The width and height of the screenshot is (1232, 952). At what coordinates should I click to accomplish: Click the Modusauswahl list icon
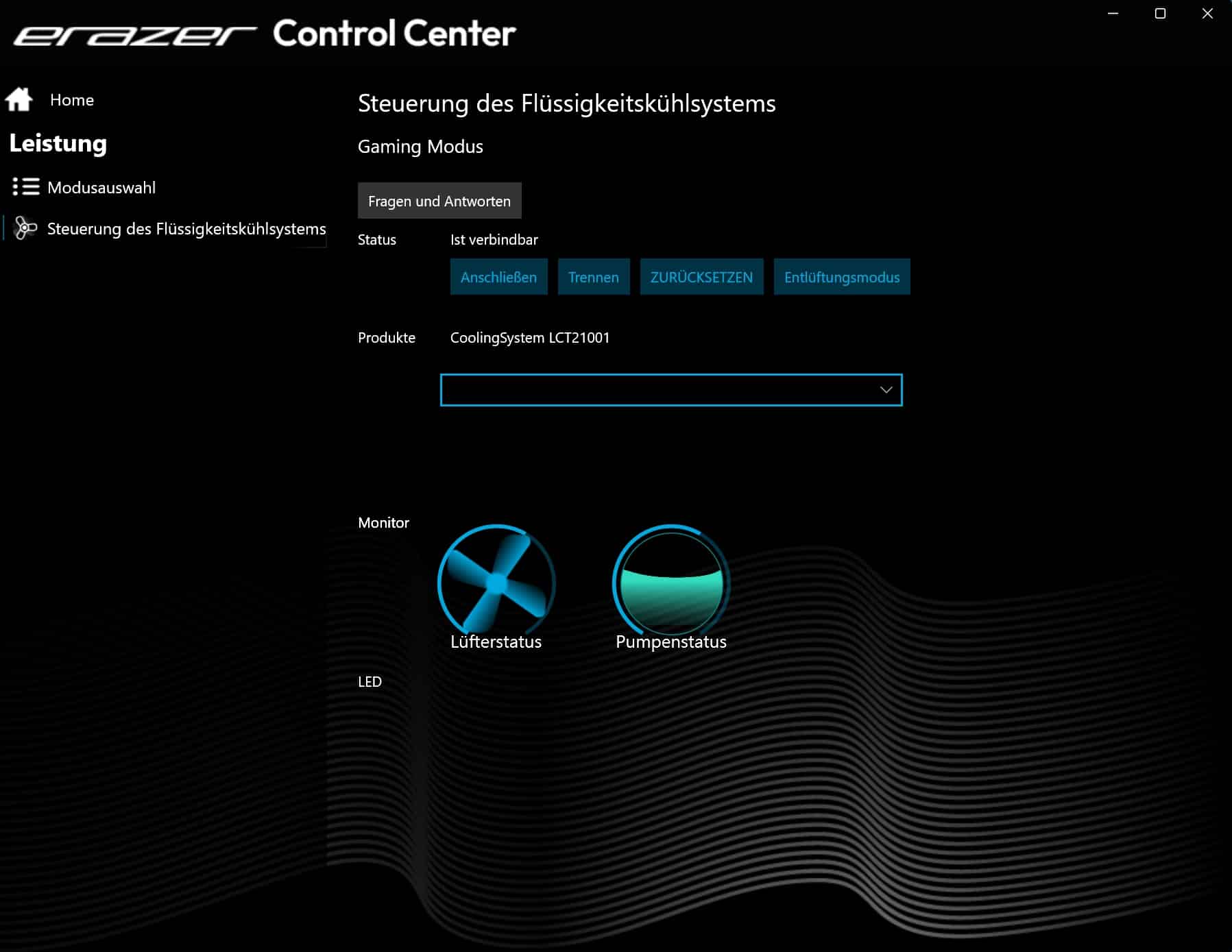26,187
